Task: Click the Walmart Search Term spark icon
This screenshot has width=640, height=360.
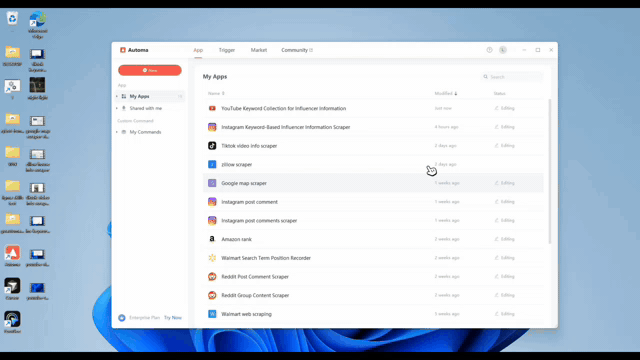Action: [x=212, y=258]
